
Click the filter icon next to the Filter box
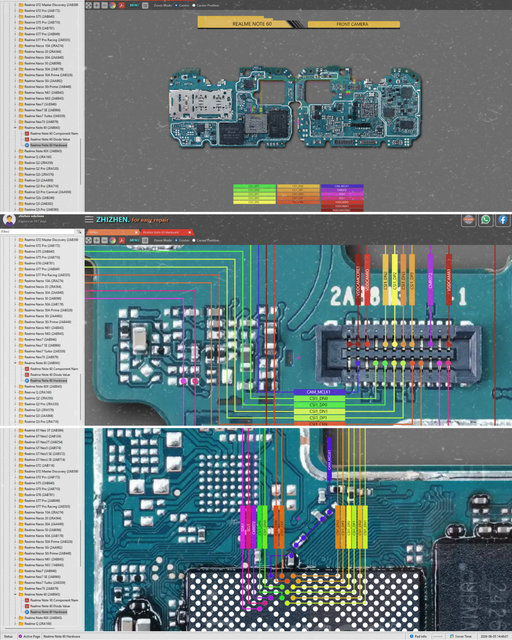coord(79,231)
